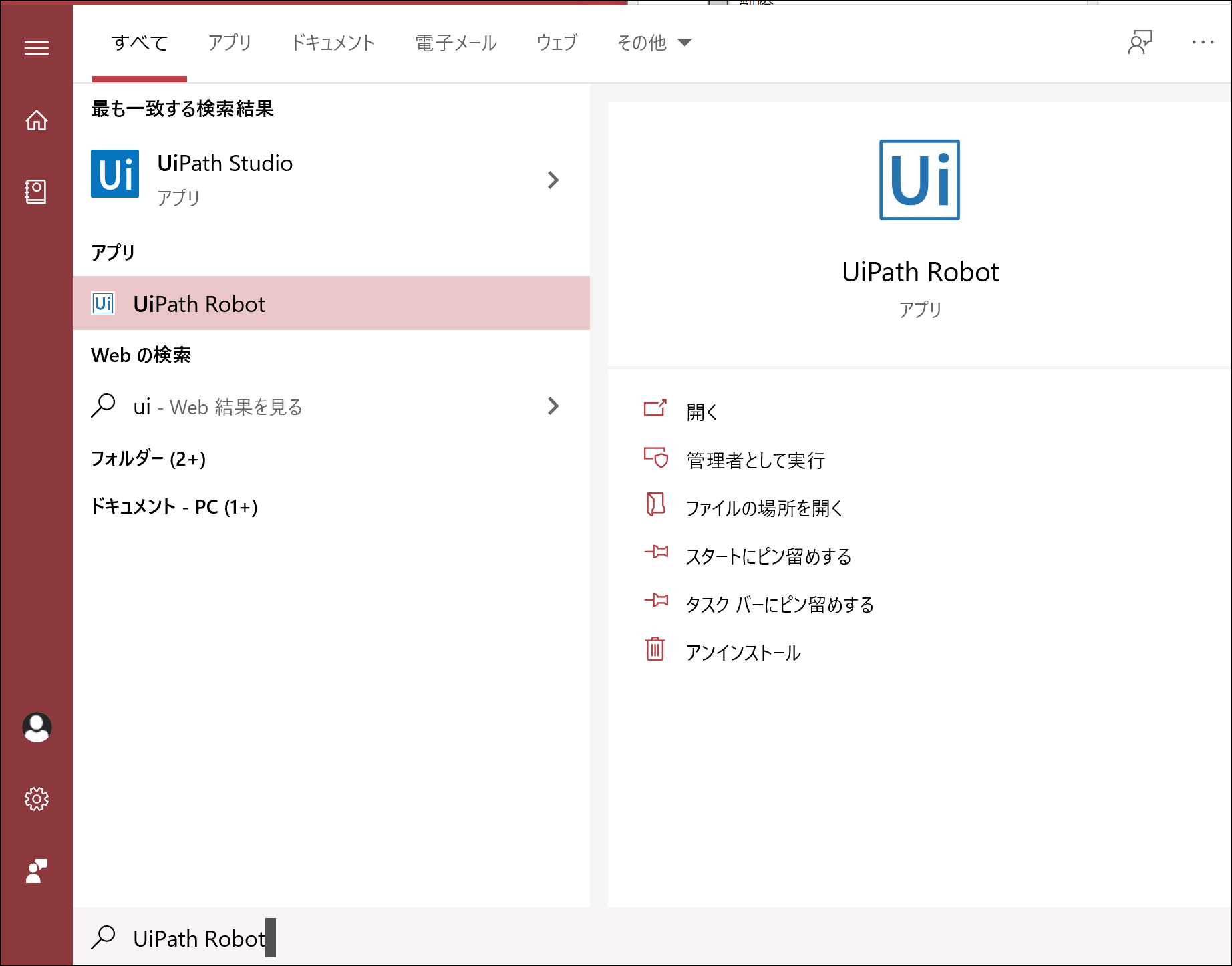Click the UiPath Robot search input field
Screen dimensions: 1232x966
[652, 937]
